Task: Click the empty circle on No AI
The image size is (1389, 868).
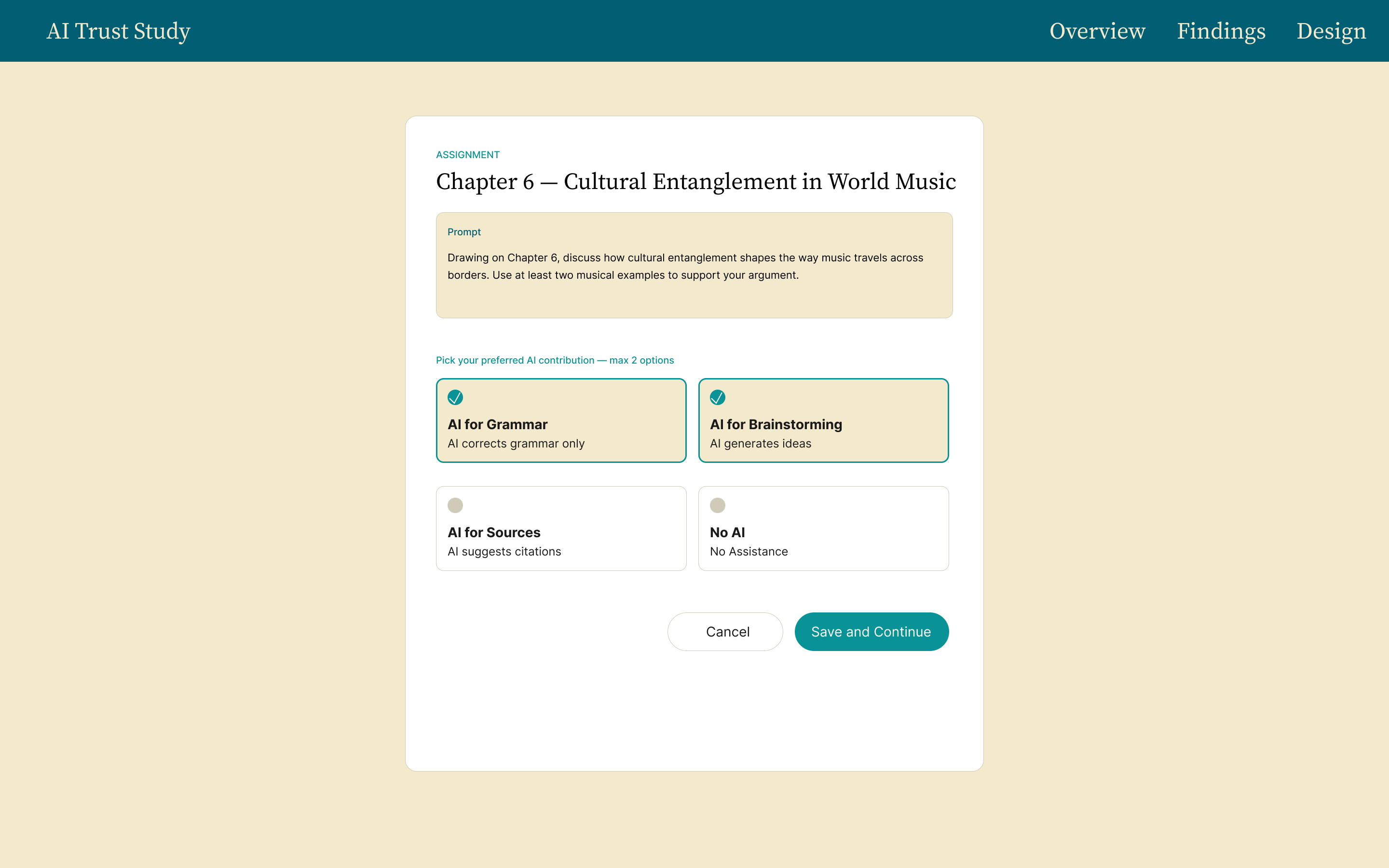Action: tap(718, 505)
